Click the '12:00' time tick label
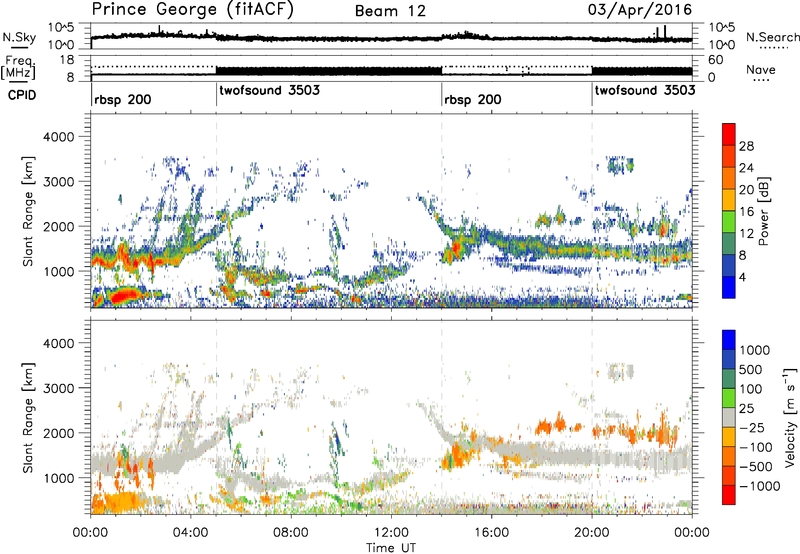 coord(391,533)
